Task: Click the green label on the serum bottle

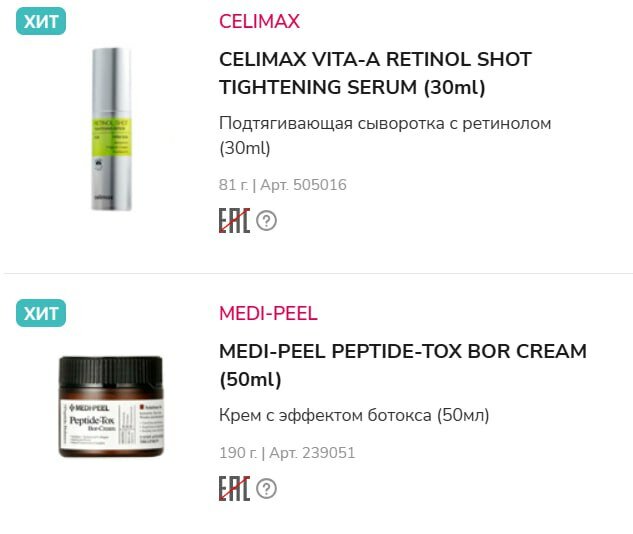Action: [x=112, y=138]
